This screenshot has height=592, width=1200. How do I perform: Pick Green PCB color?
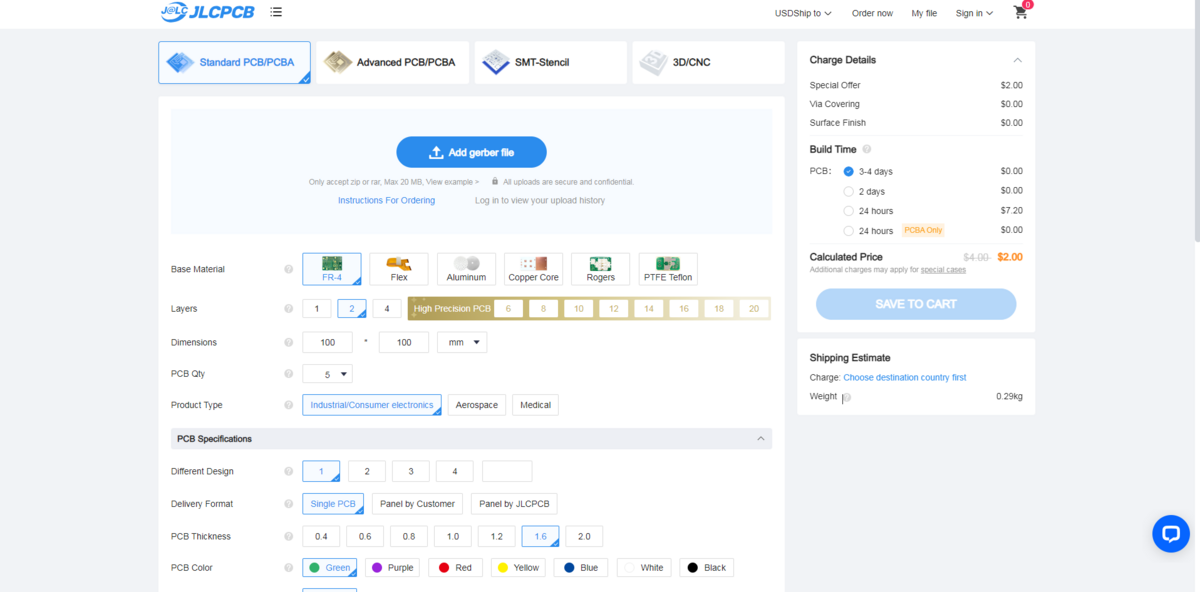(329, 568)
